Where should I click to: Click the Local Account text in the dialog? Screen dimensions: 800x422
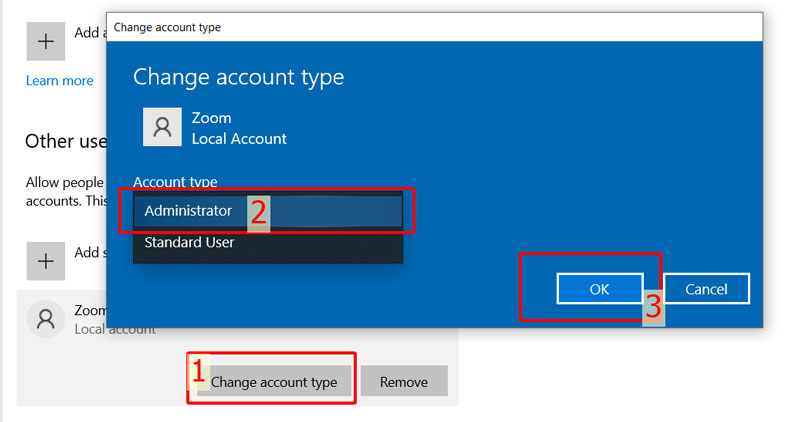pyautogui.click(x=239, y=139)
